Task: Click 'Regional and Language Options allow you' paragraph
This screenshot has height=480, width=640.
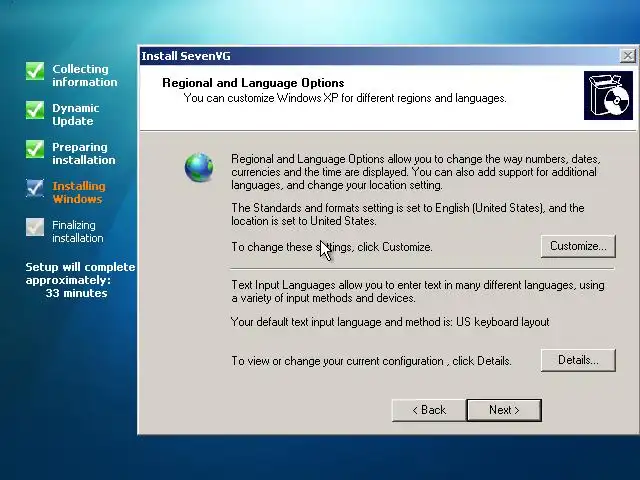Action: point(416,172)
